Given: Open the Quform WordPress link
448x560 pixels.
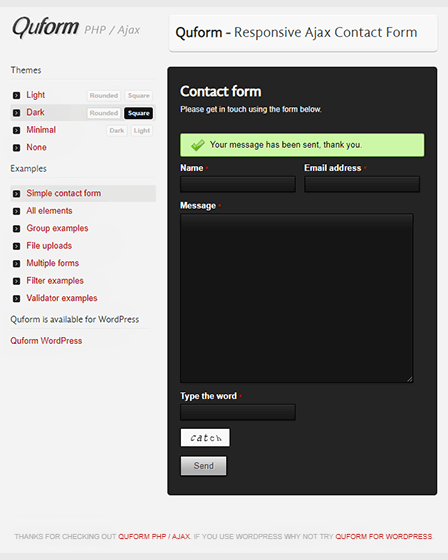Looking at the screenshot, I should [x=46, y=341].
